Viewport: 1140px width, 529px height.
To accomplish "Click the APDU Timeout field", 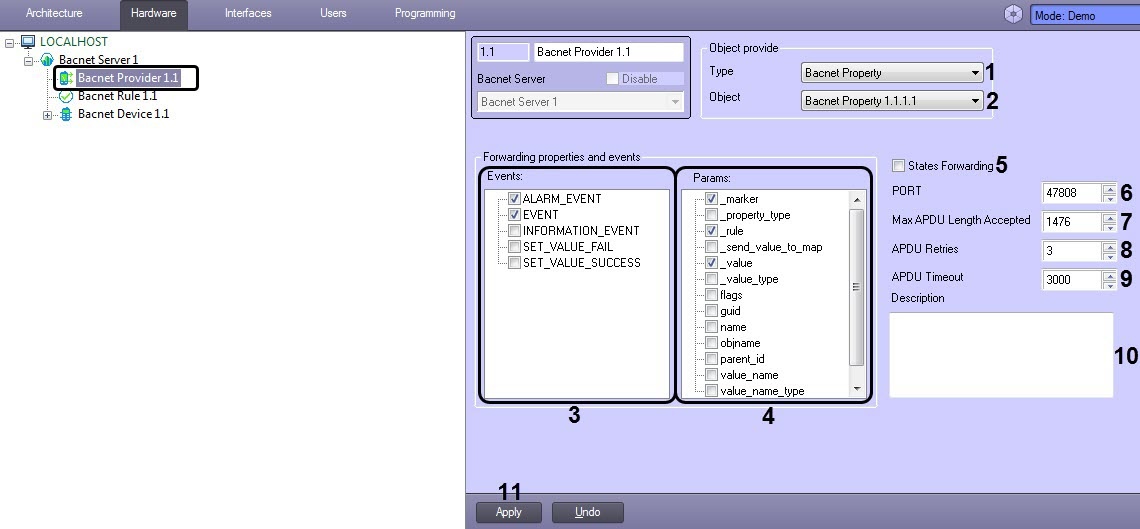I will pos(1072,280).
